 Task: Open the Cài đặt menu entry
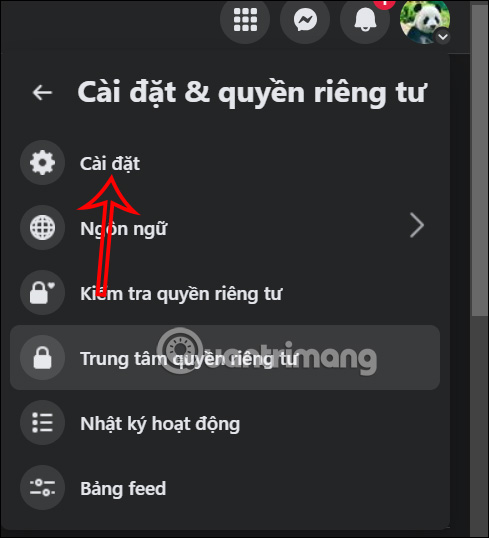tap(225, 163)
